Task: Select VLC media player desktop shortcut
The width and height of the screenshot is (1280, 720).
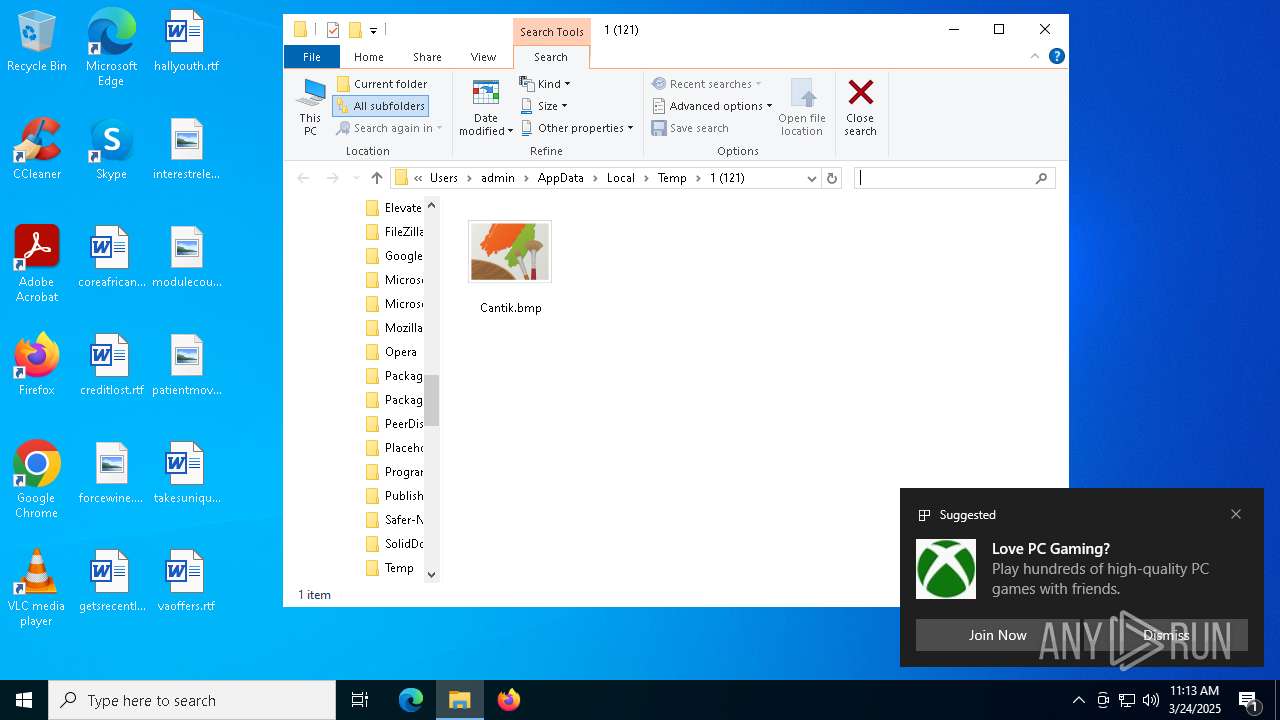Action: [x=37, y=588]
